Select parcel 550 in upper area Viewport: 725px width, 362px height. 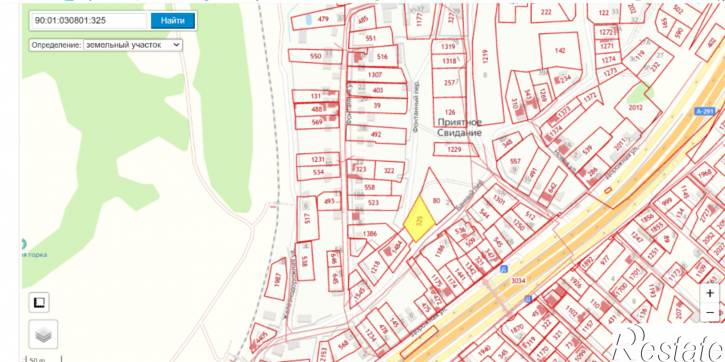(x=315, y=56)
